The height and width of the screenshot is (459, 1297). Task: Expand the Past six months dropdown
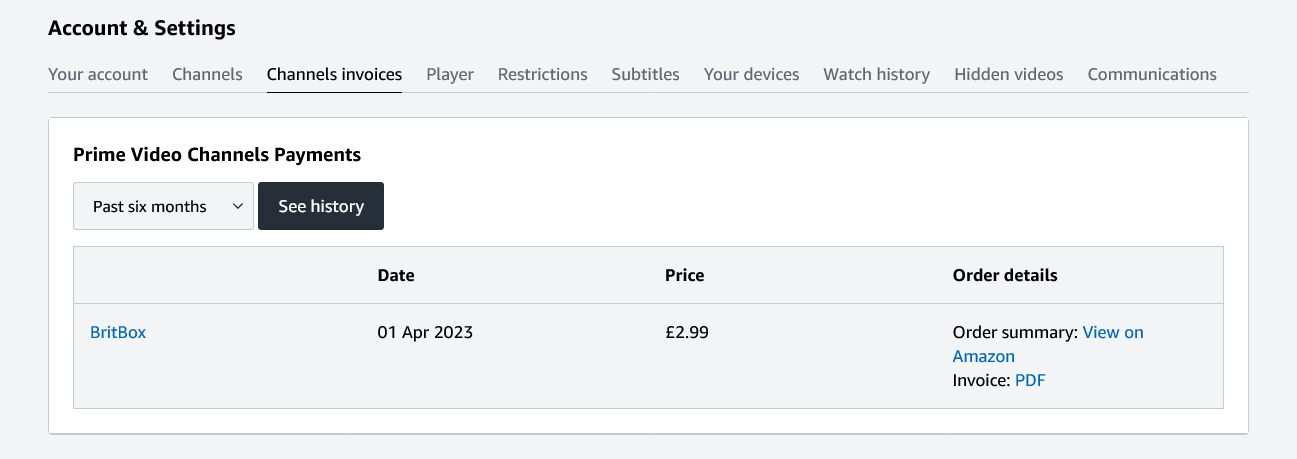pyautogui.click(x=163, y=206)
